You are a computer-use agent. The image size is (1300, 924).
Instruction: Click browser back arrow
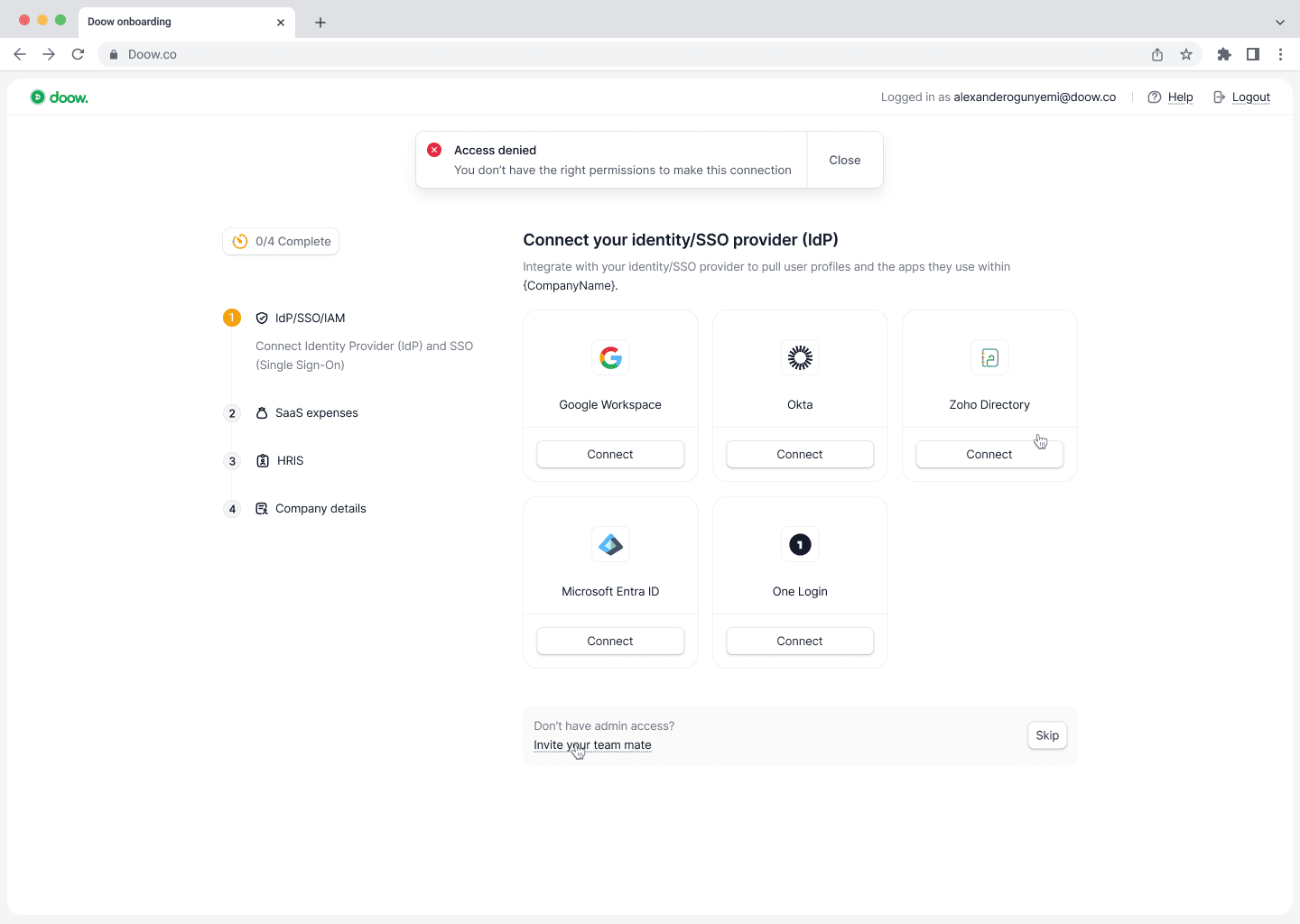[20, 54]
